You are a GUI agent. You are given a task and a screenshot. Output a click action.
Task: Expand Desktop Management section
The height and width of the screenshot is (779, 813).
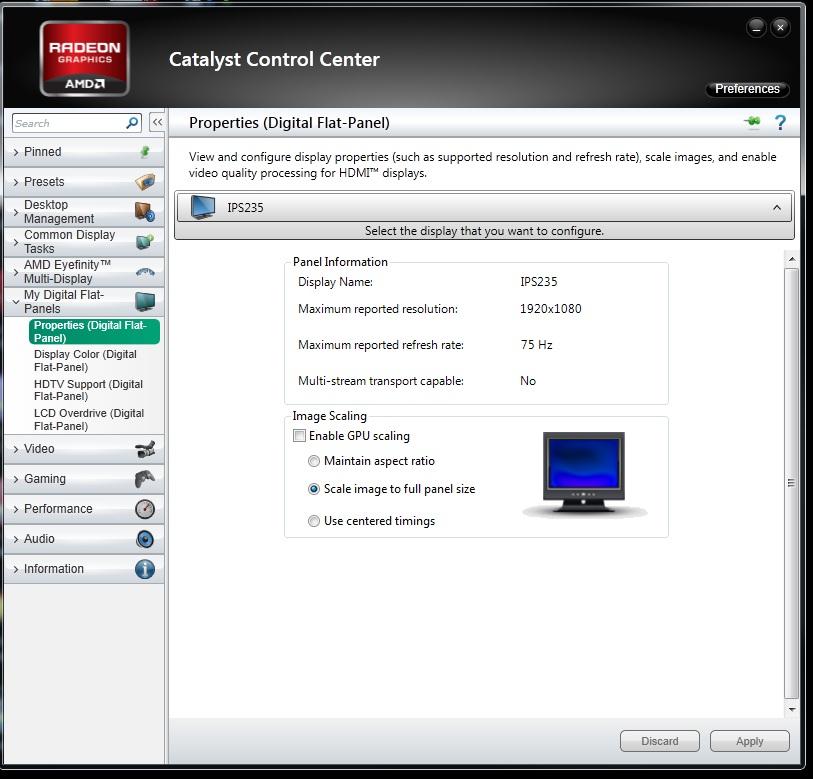[x=84, y=212]
